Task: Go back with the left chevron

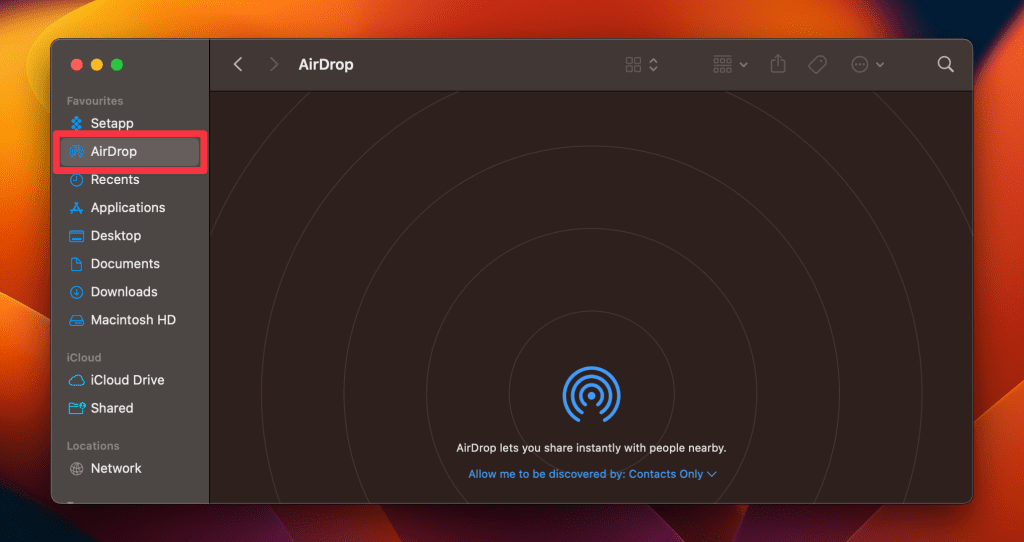Action: click(x=238, y=64)
